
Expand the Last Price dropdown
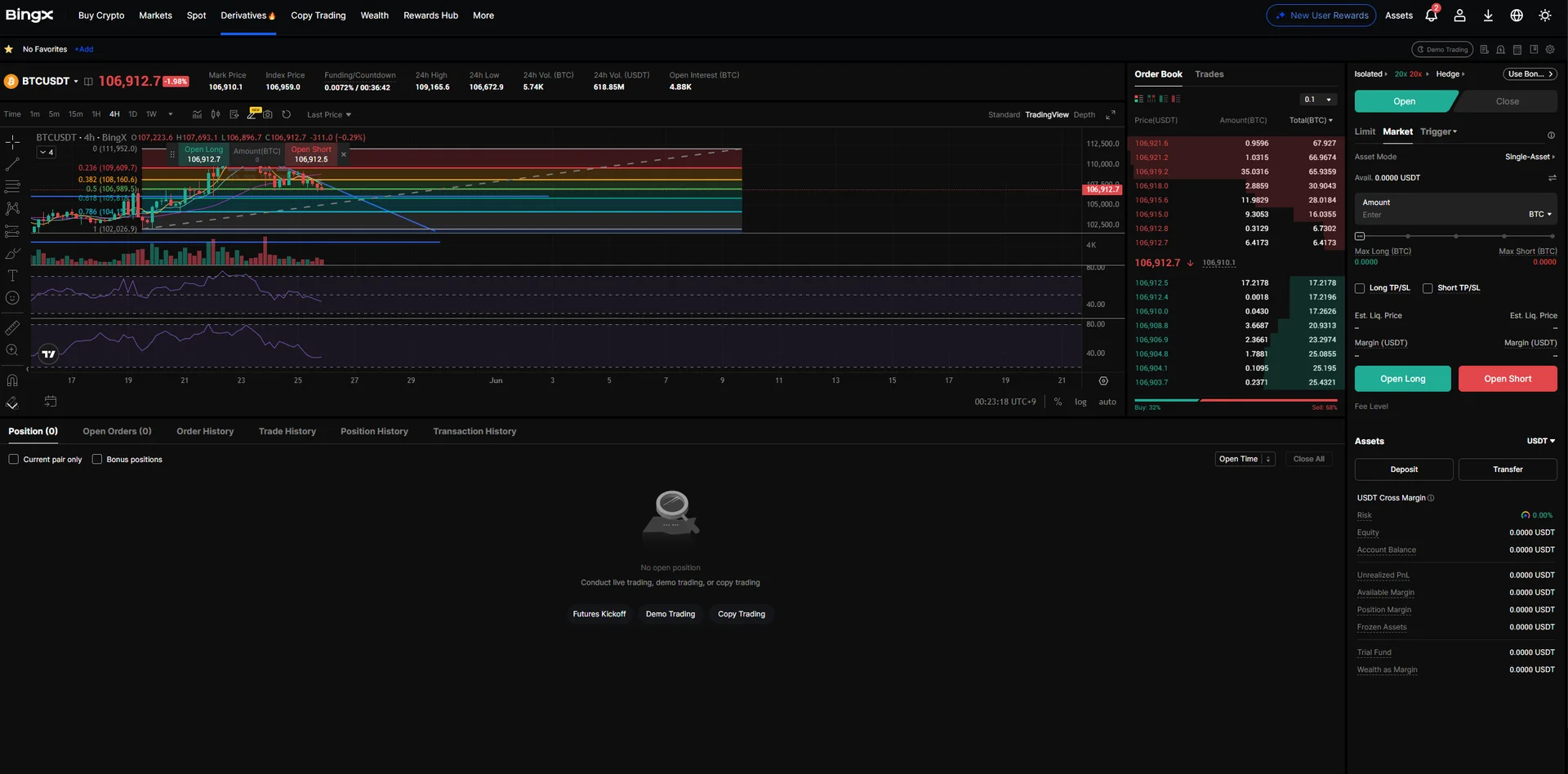[328, 115]
